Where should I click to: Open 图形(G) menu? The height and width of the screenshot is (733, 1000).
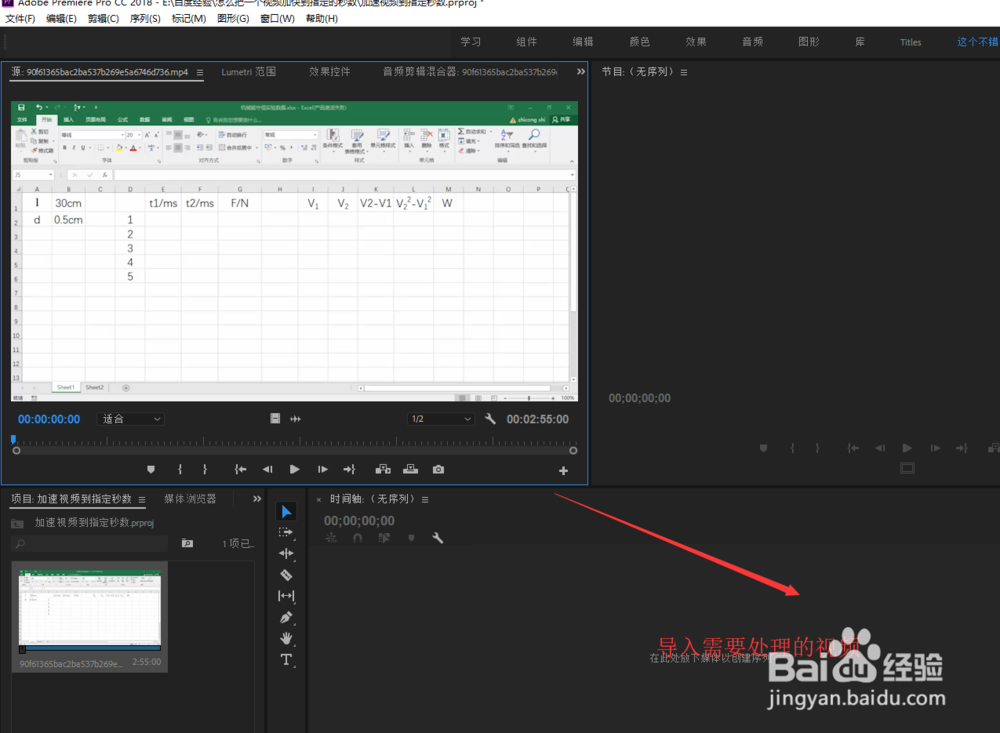point(233,19)
